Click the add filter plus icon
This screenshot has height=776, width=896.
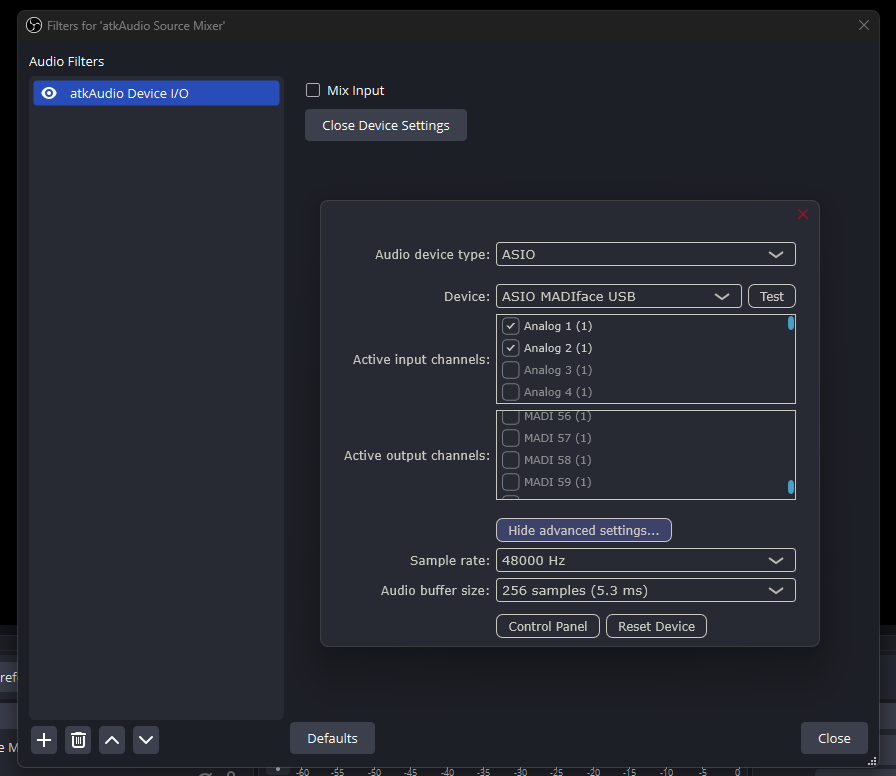pos(44,740)
